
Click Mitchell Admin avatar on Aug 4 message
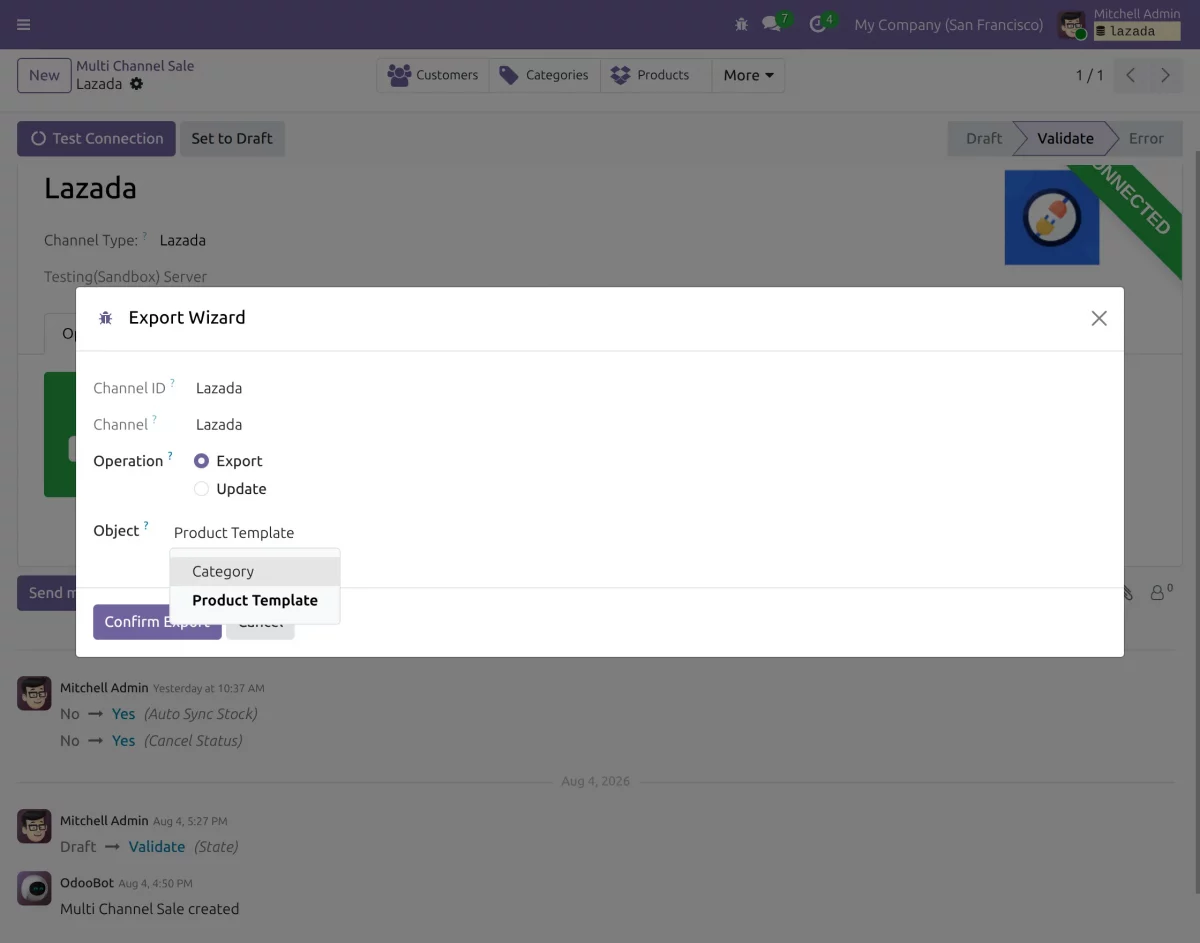(34, 826)
